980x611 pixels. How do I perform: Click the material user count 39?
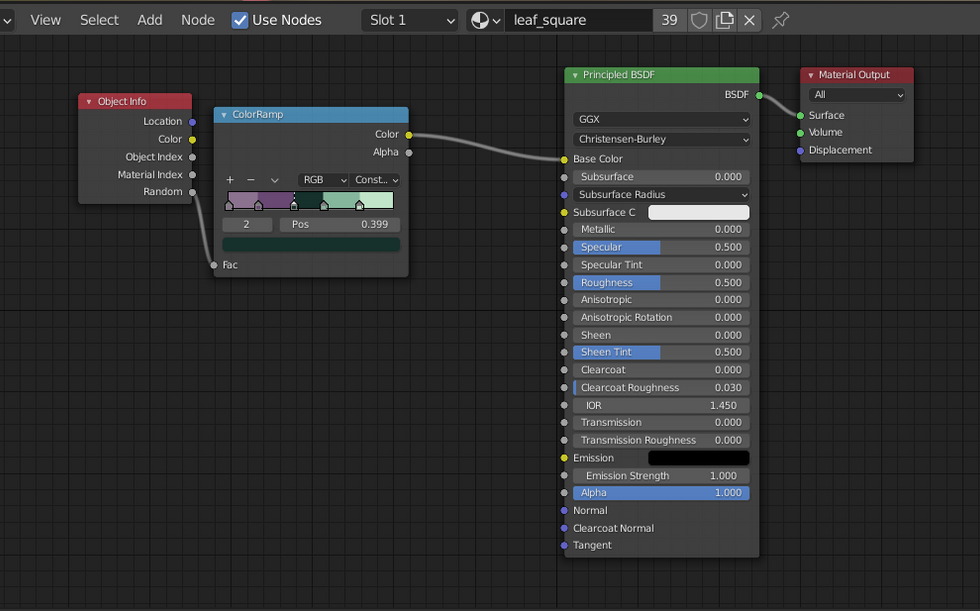coord(669,21)
